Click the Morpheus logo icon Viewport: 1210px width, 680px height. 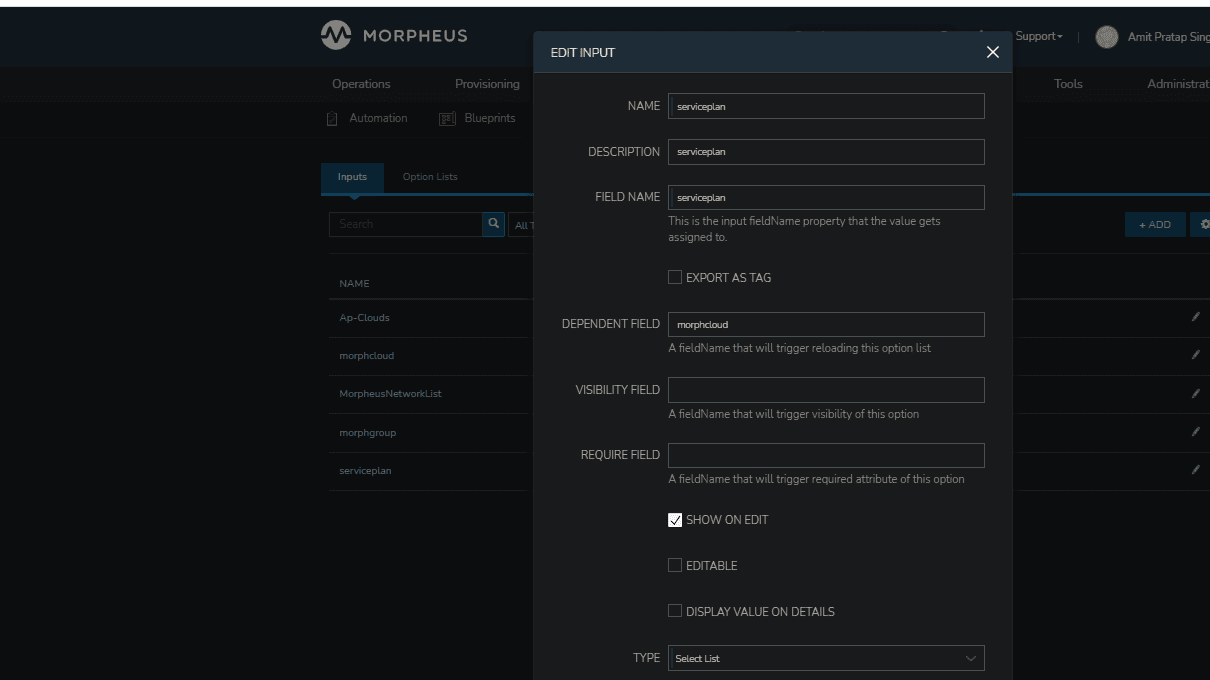[x=336, y=35]
